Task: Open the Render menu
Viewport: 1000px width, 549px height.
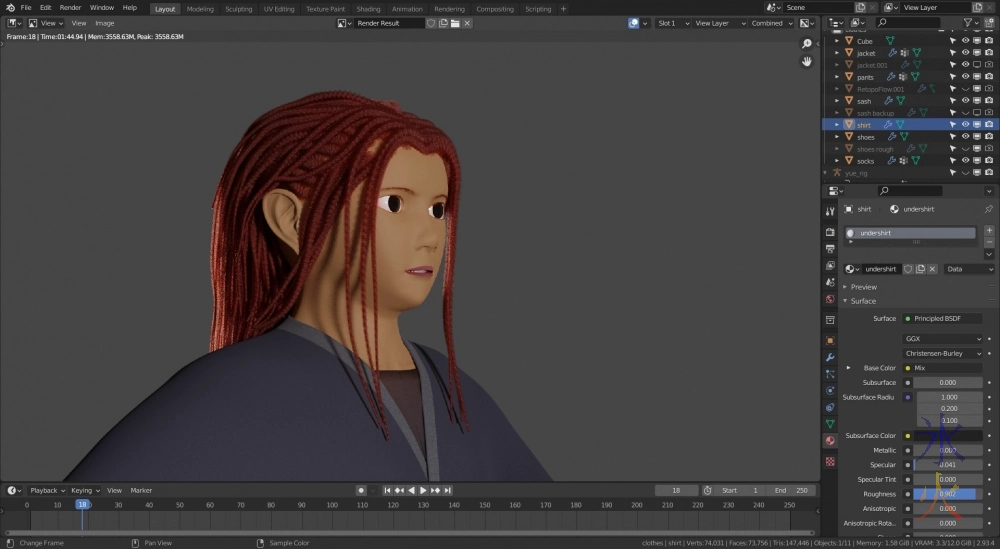Action: pos(70,8)
